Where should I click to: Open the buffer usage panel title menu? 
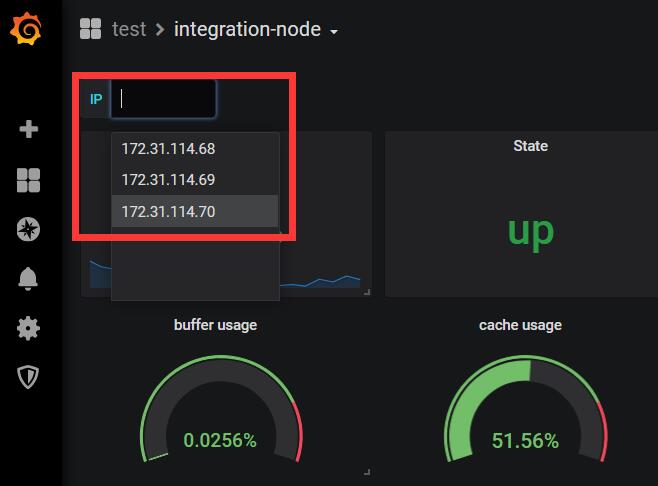coord(215,325)
